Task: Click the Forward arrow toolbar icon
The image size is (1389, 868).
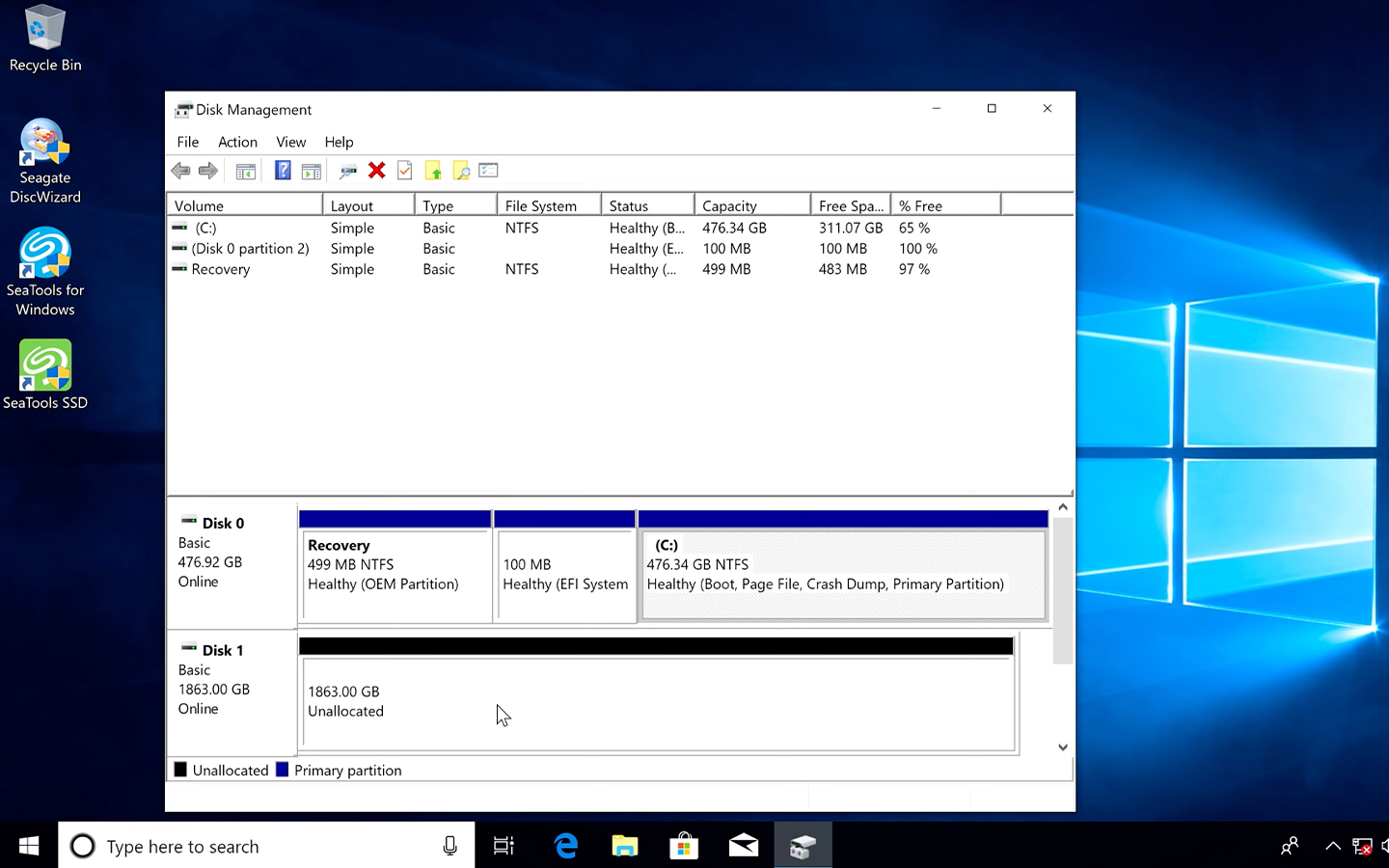Action: (x=208, y=171)
